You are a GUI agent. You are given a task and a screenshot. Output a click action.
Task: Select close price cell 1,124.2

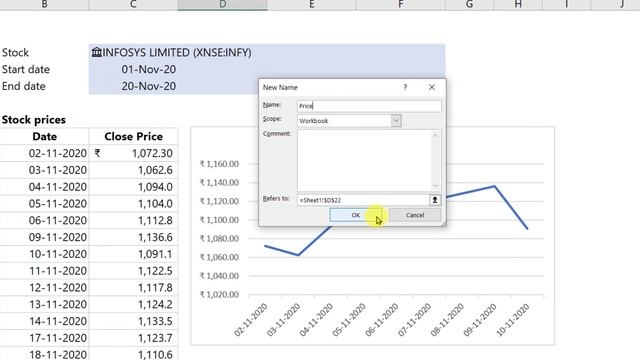point(133,304)
